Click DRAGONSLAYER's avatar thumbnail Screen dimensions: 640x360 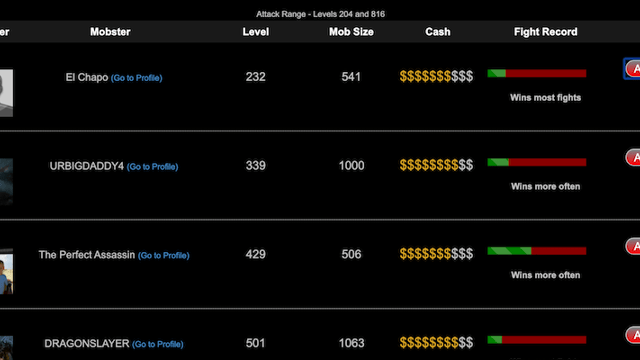point(6,348)
